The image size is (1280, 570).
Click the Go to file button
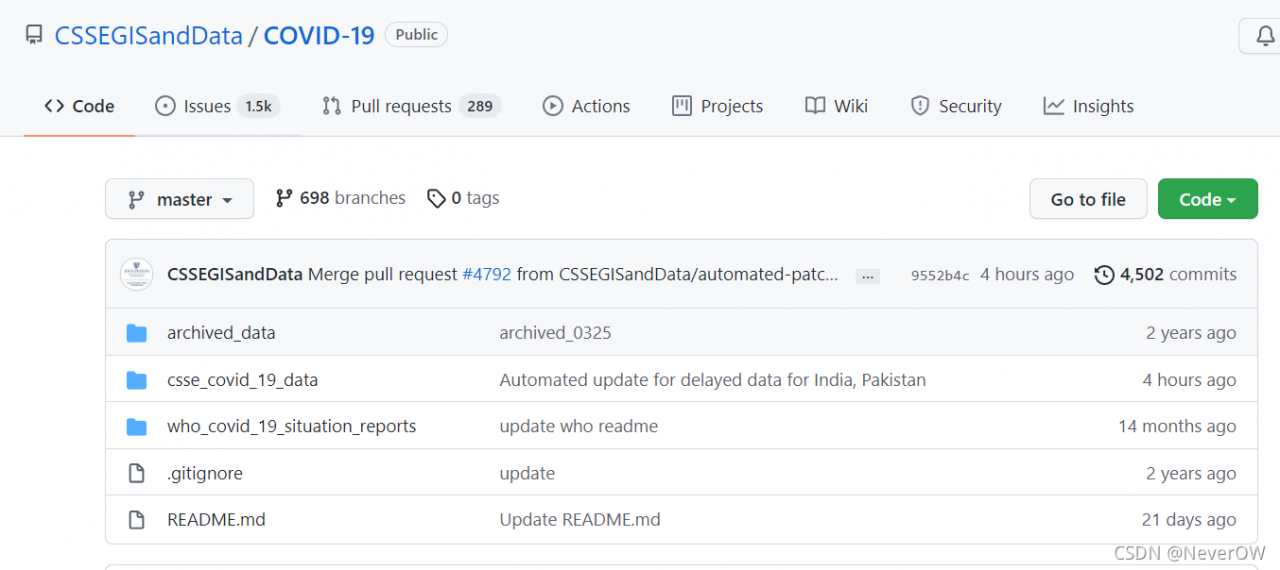[x=1088, y=199]
